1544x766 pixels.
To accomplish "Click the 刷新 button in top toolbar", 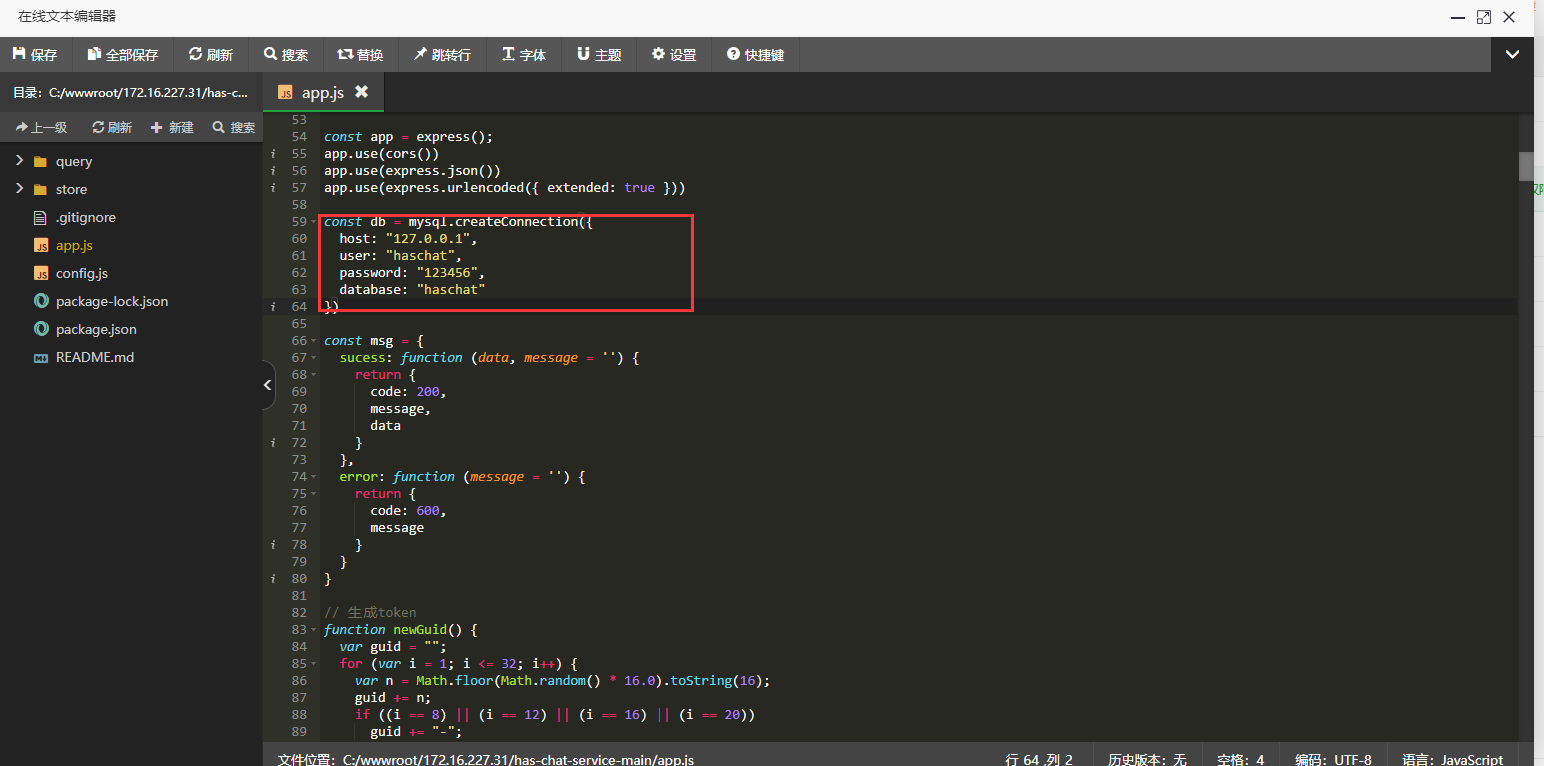I will pyautogui.click(x=210, y=55).
